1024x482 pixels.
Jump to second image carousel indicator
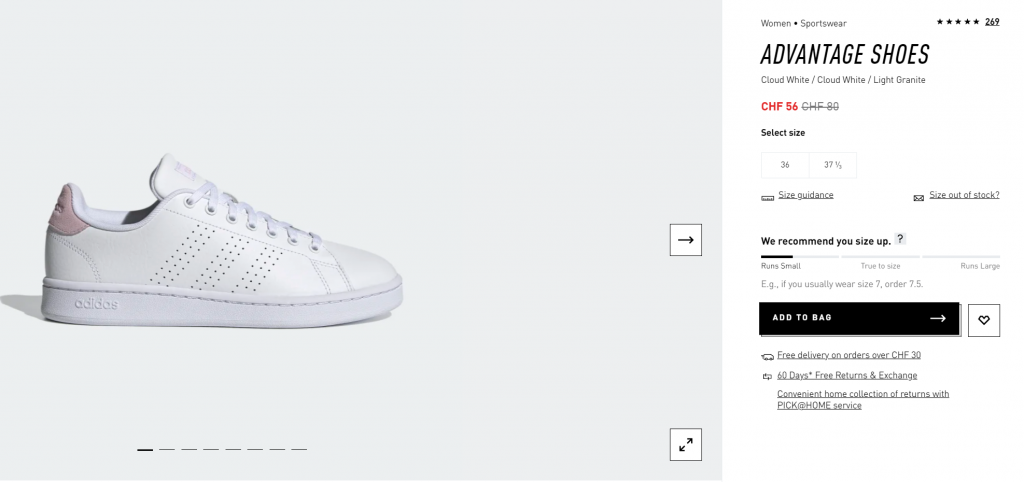[167, 449]
